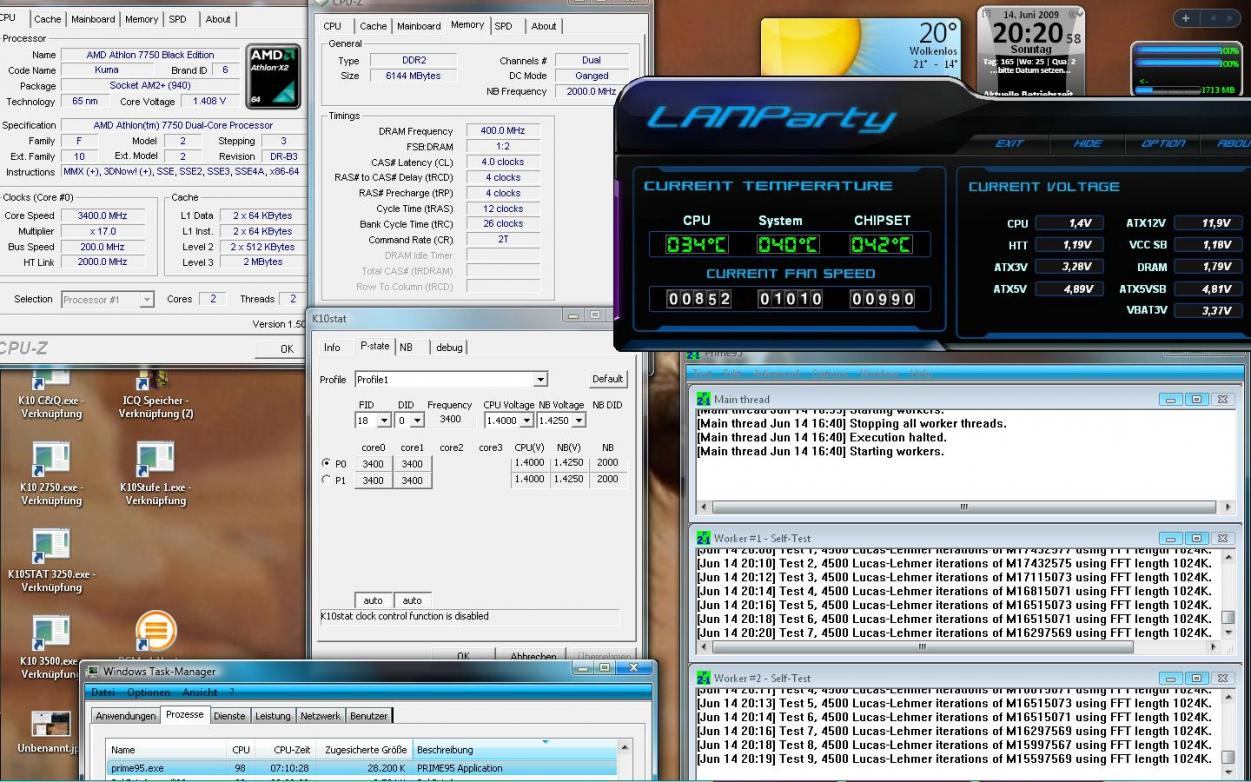This screenshot has width=1251, height=782.
Task: Switch to Netzwerk tab in Task-Manager
Action: 320,716
